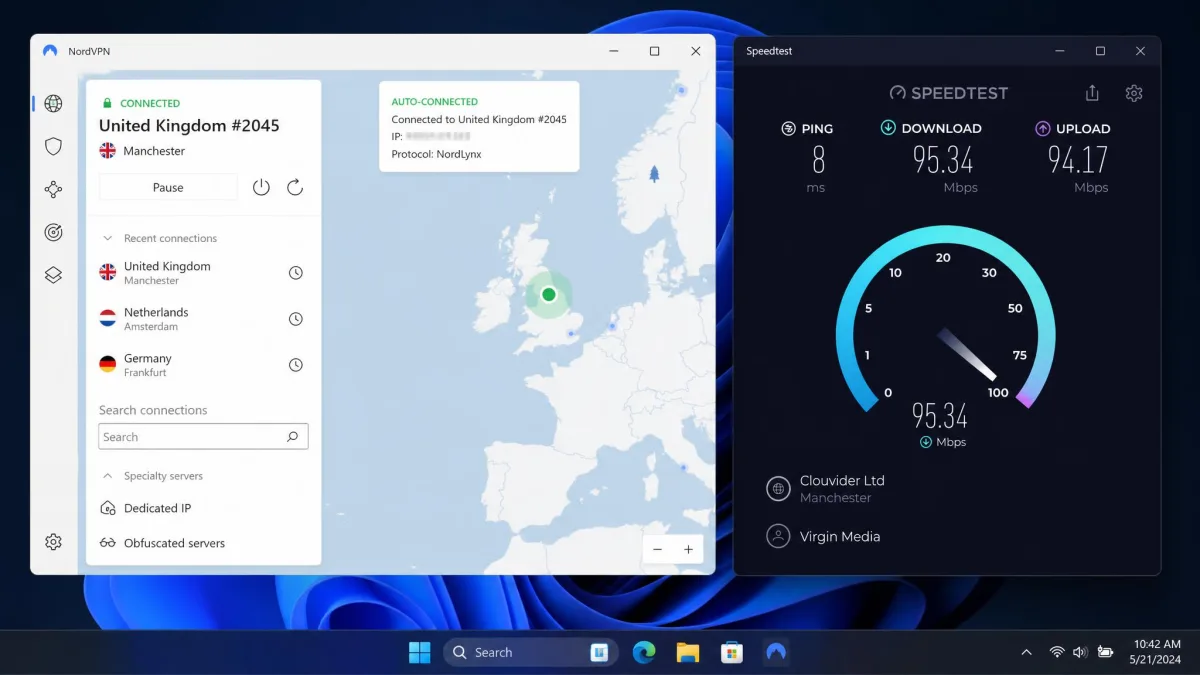Click the Speedtest share icon
Screen dimensions: 1200x675
1092,93
